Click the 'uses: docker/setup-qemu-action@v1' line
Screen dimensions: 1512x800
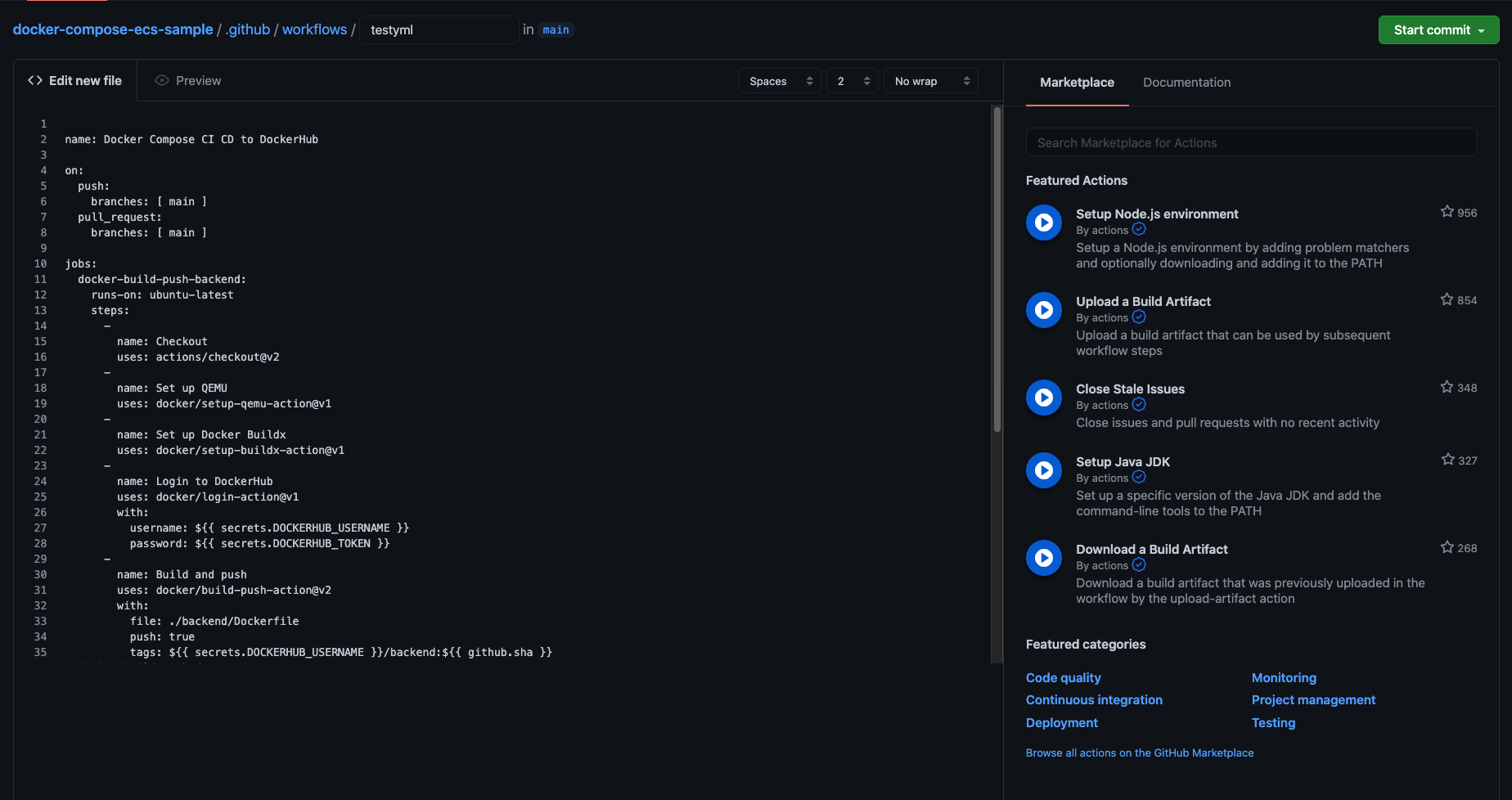click(x=224, y=403)
